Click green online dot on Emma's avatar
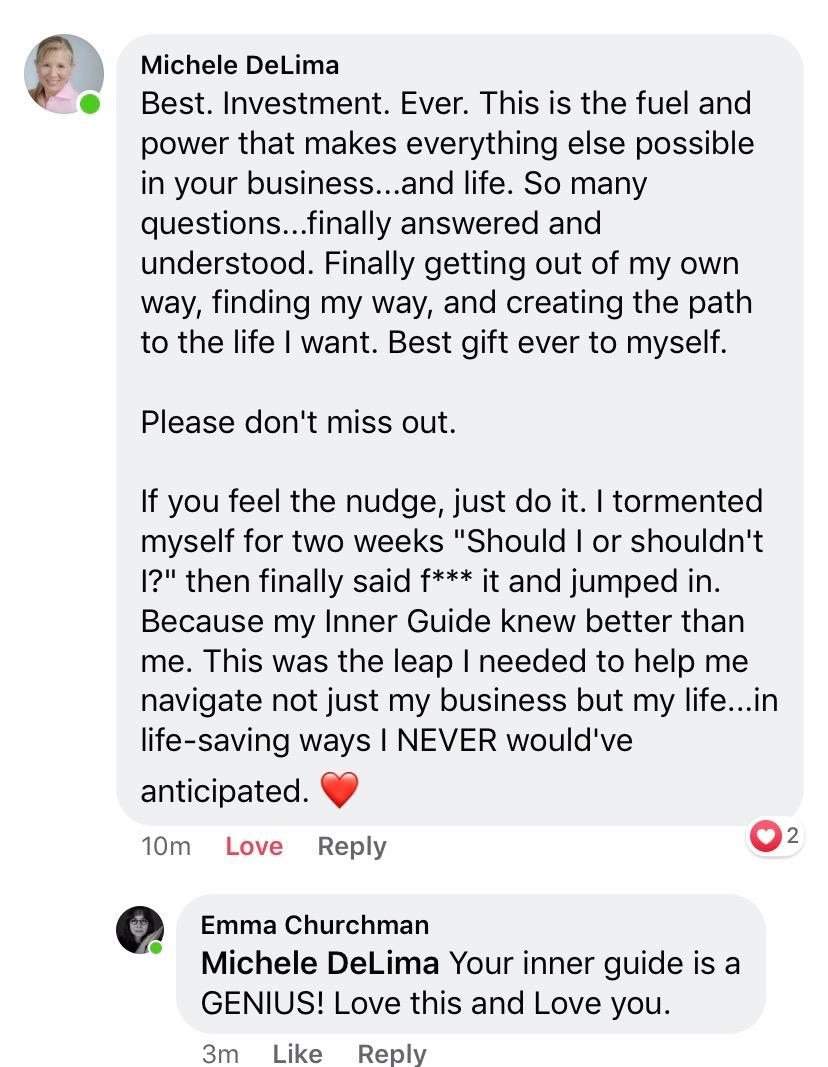Screen dimensions: 828x1067 [x=156, y=947]
